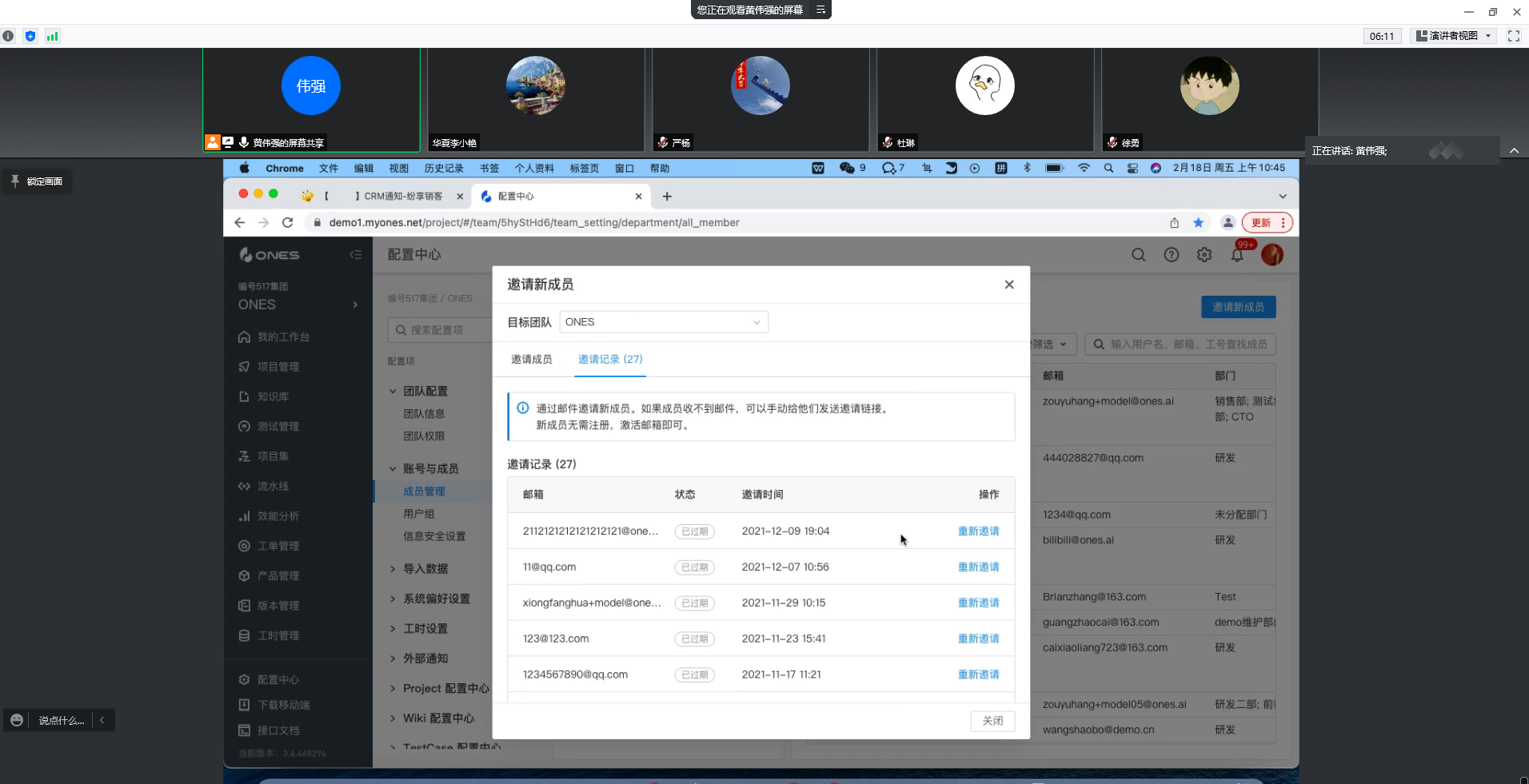Click the Chrome address bar URL
Image resolution: width=1529 pixels, height=784 pixels.
(534, 223)
